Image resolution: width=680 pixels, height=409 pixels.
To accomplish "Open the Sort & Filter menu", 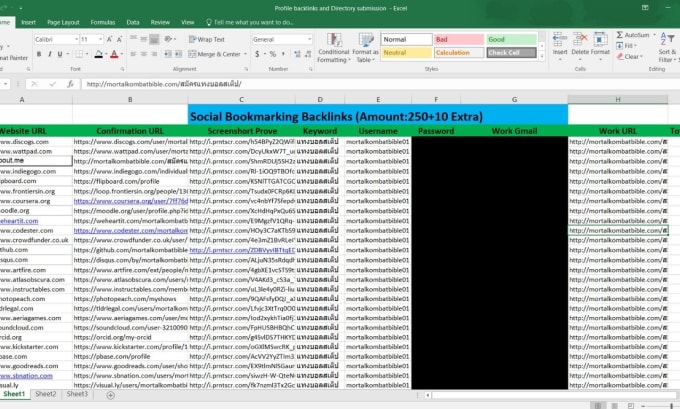I will point(666,48).
